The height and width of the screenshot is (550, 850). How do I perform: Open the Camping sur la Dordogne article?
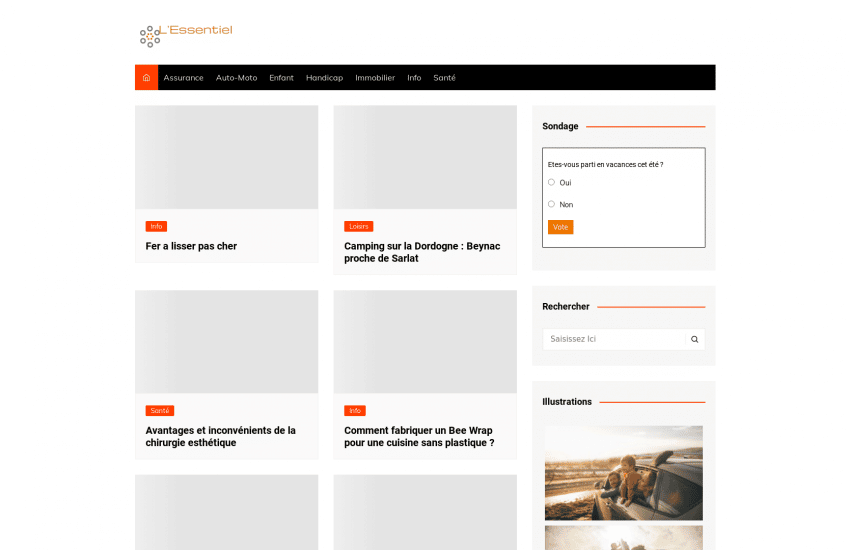(x=422, y=252)
